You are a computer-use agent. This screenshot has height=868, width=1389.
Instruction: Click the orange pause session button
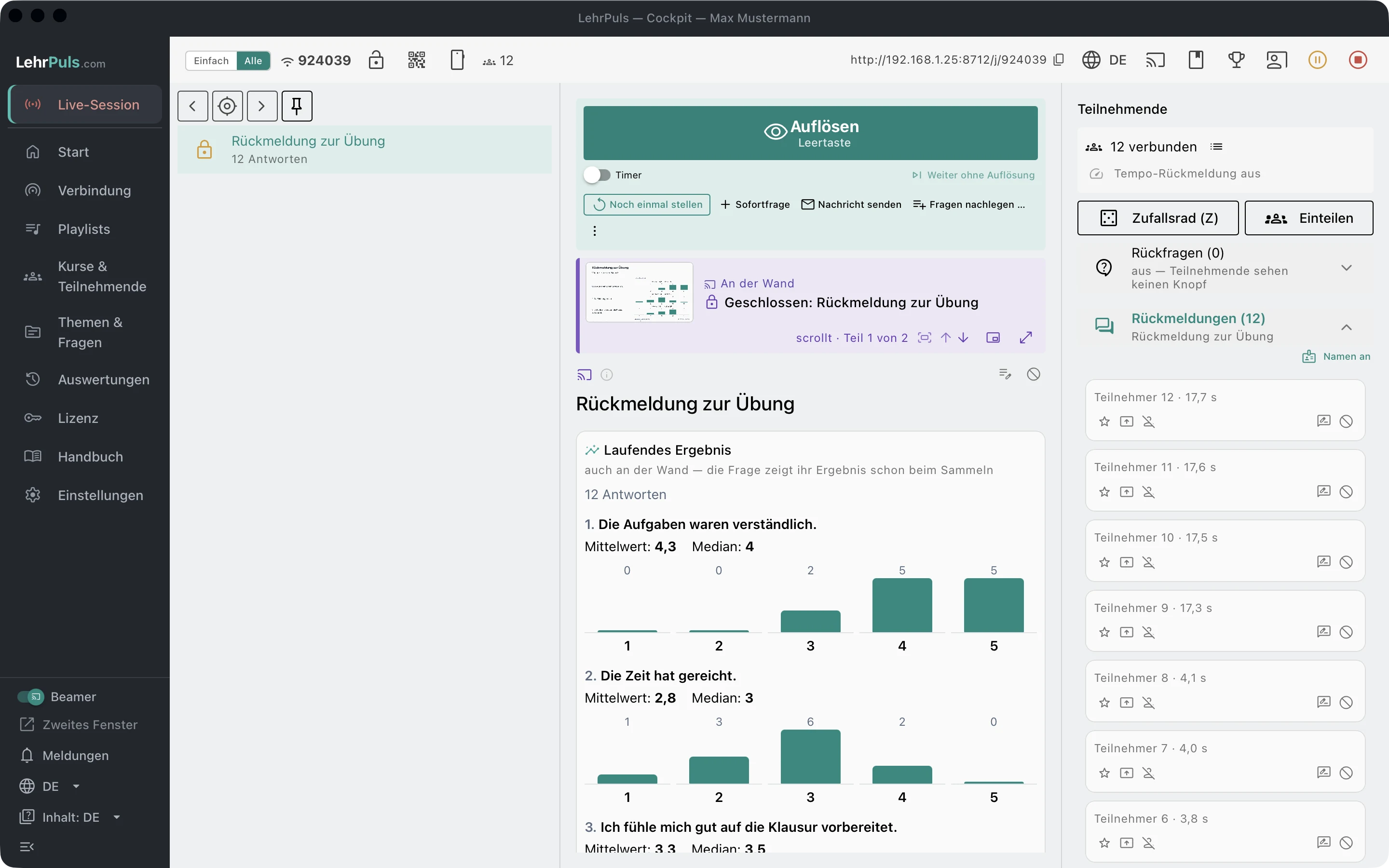tap(1317, 60)
